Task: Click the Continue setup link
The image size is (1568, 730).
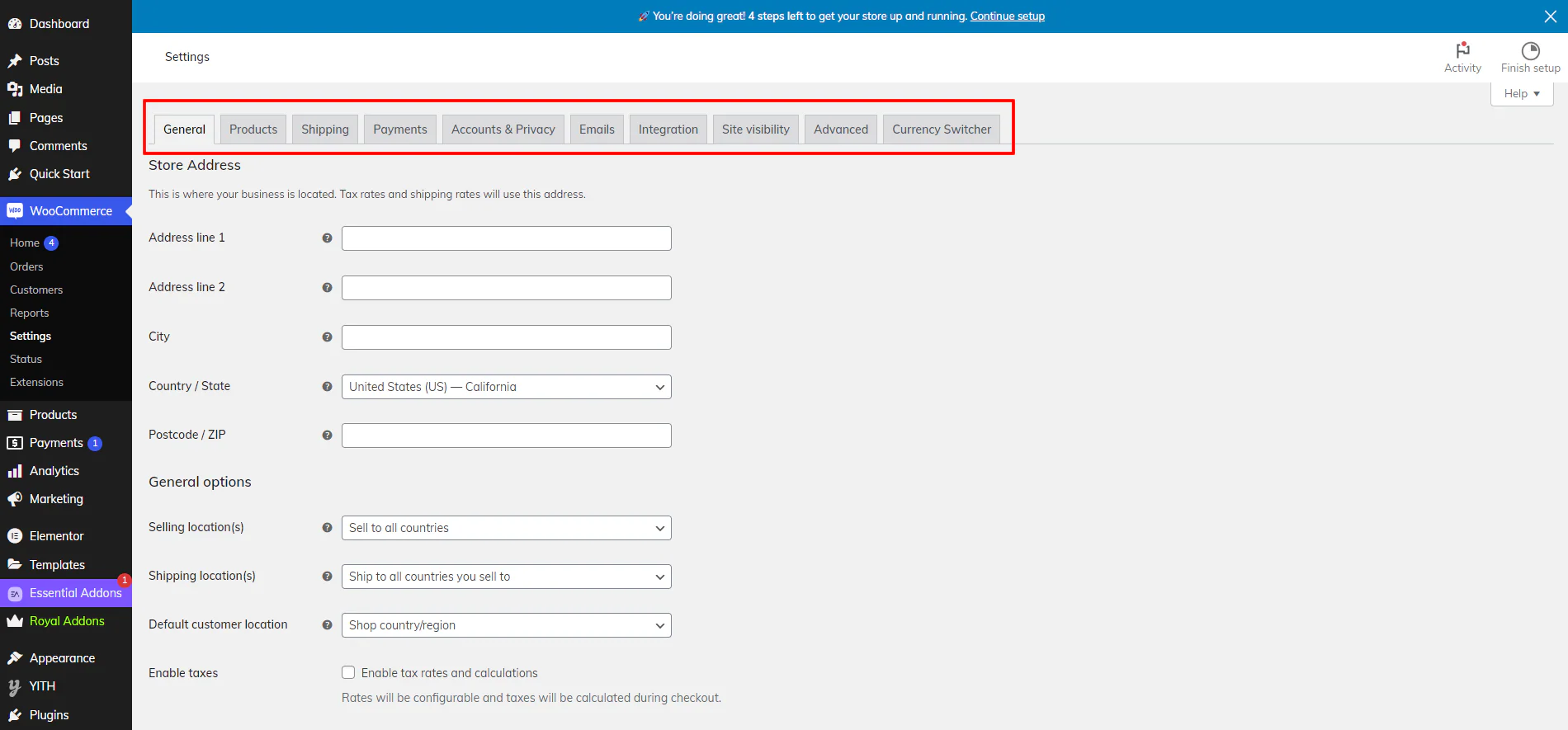Action: tap(1007, 16)
